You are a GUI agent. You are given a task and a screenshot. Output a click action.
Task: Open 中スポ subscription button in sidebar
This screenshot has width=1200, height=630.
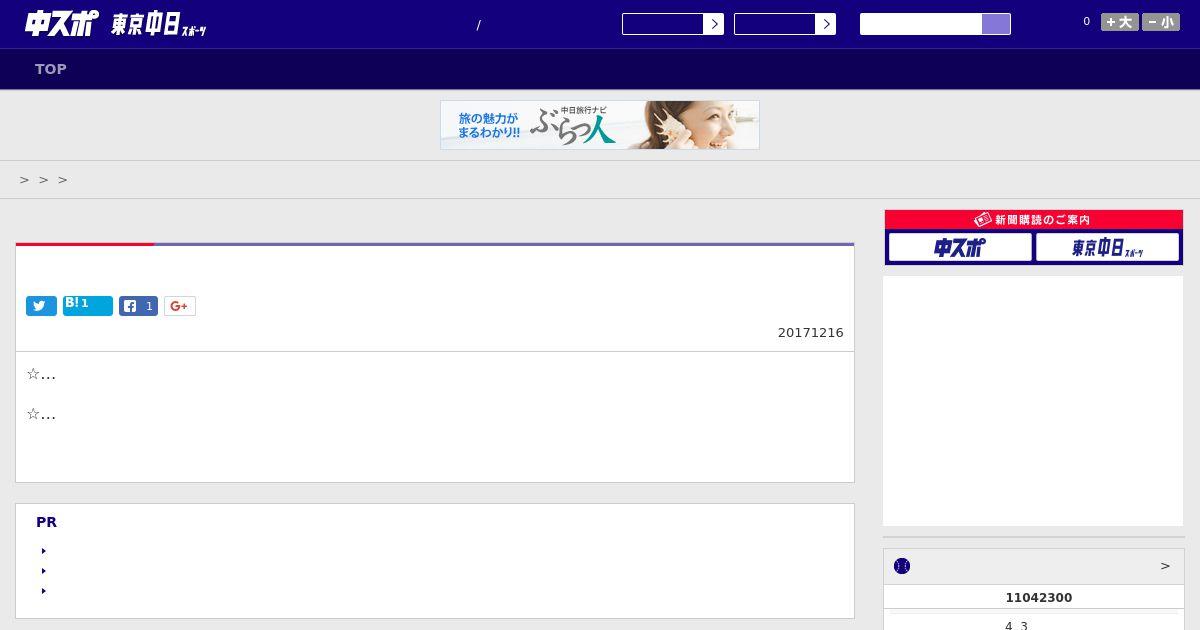pyautogui.click(x=960, y=247)
